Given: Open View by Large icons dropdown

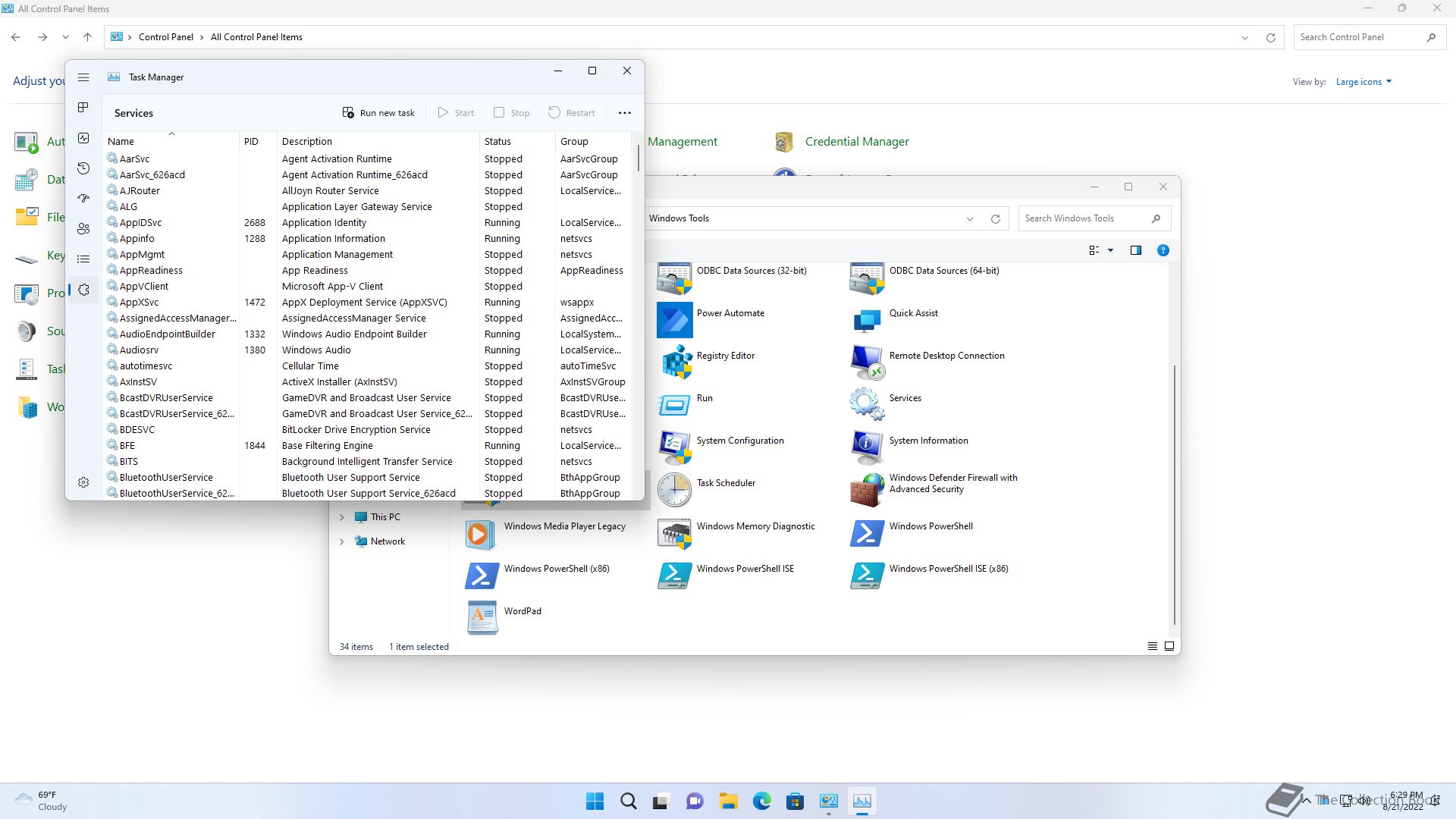Looking at the screenshot, I should [x=1363, y=82].
